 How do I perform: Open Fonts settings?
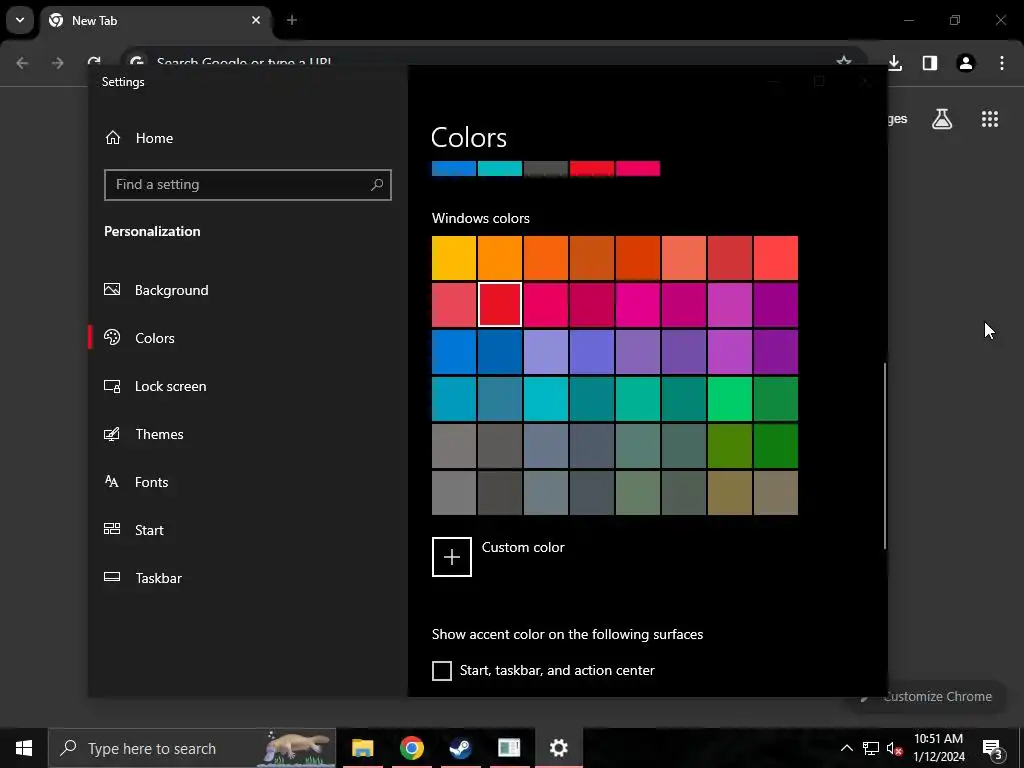(x=136, y=482)
